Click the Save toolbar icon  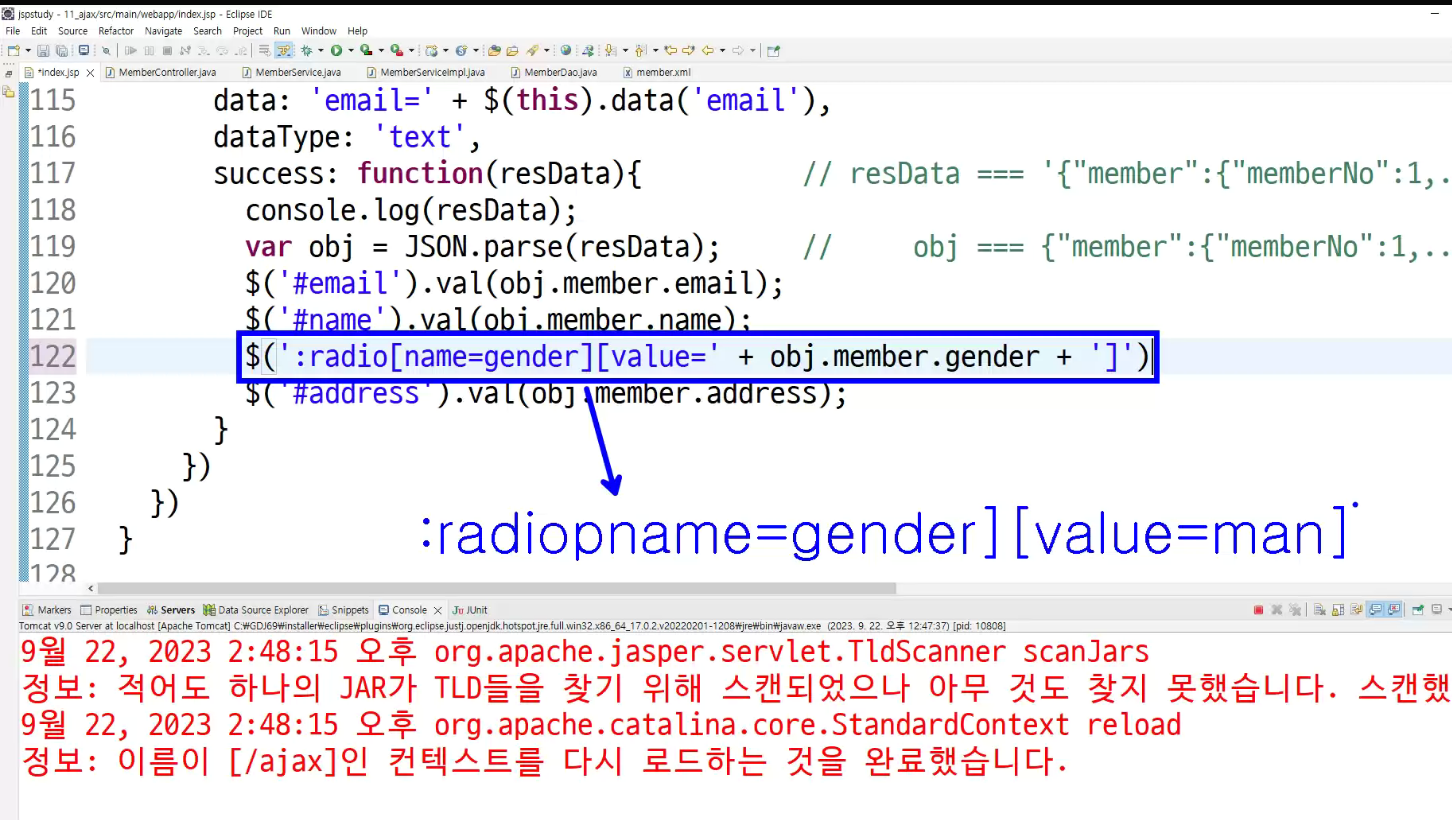click(x=43, y=50)
